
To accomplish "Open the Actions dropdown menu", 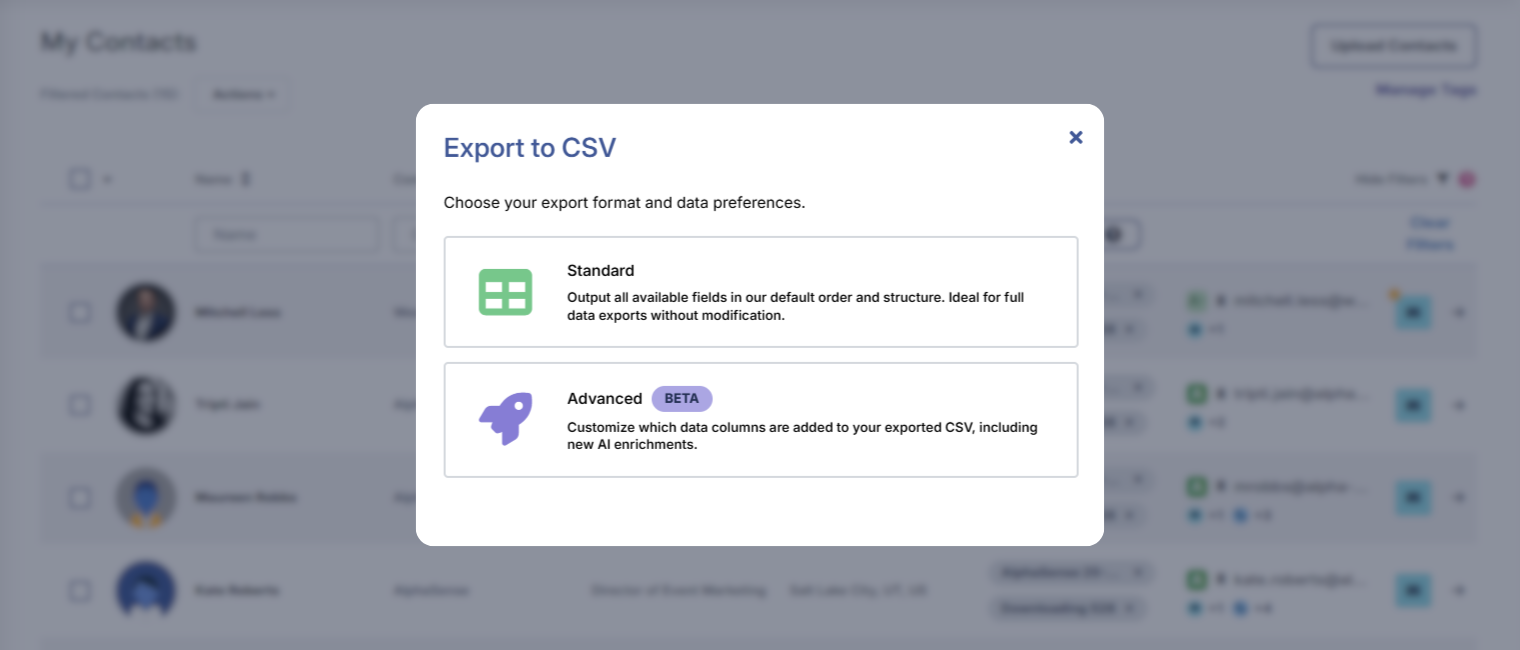I will click(241, 93).
